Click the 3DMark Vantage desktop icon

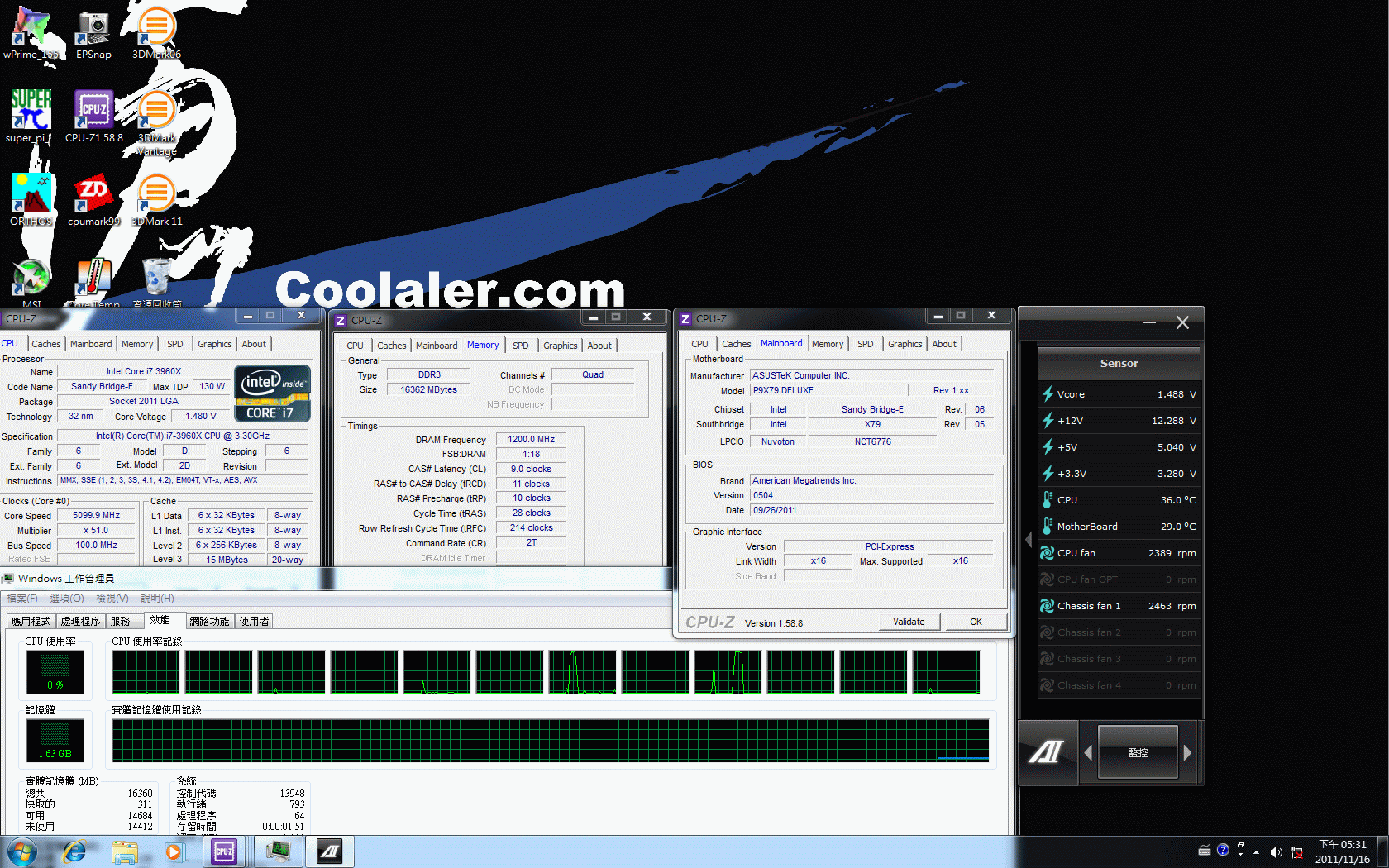coord(156,123)
